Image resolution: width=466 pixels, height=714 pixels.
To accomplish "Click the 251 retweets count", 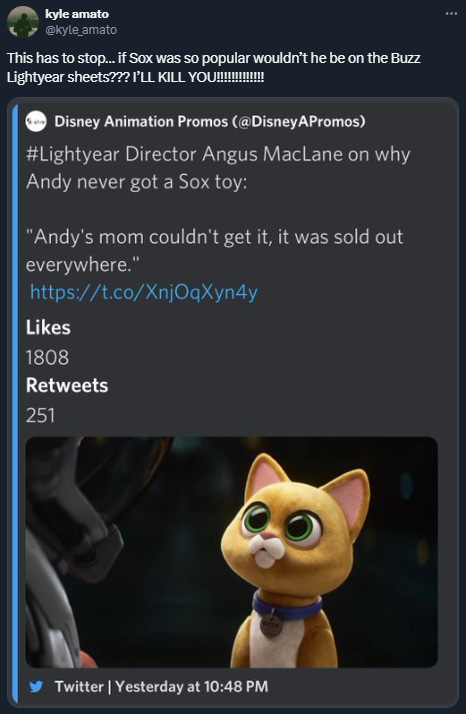I will pyautogui.click(x=41, y=415).
